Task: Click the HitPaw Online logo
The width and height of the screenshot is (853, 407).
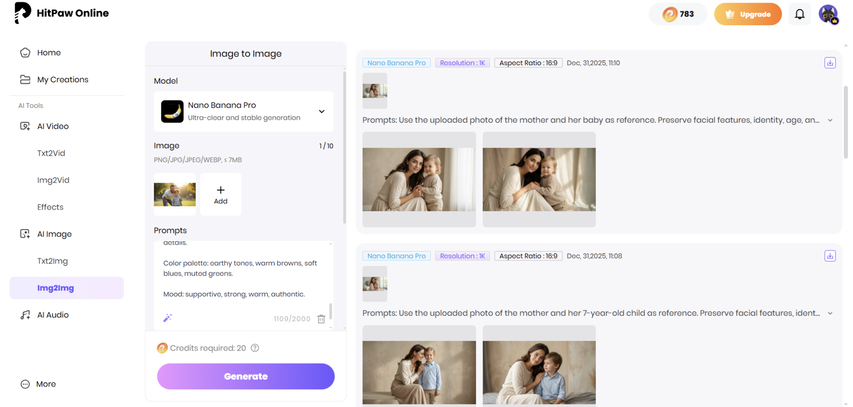Action: pyautogui.click(x=62, y=13)
